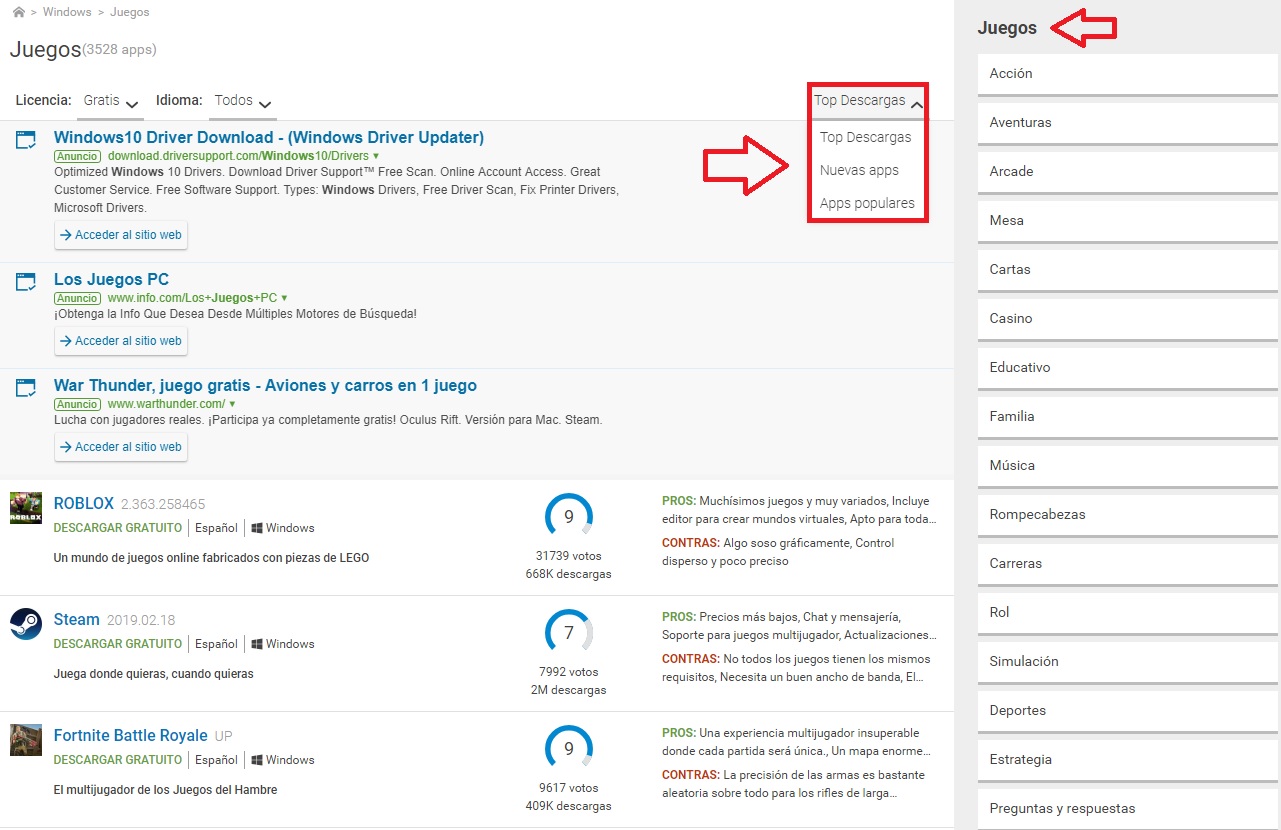Viewport: 1281px width, 830px height.
Task: Click DESCARGAR GRATUITO for Steam
Action: [x=118, y=644]
